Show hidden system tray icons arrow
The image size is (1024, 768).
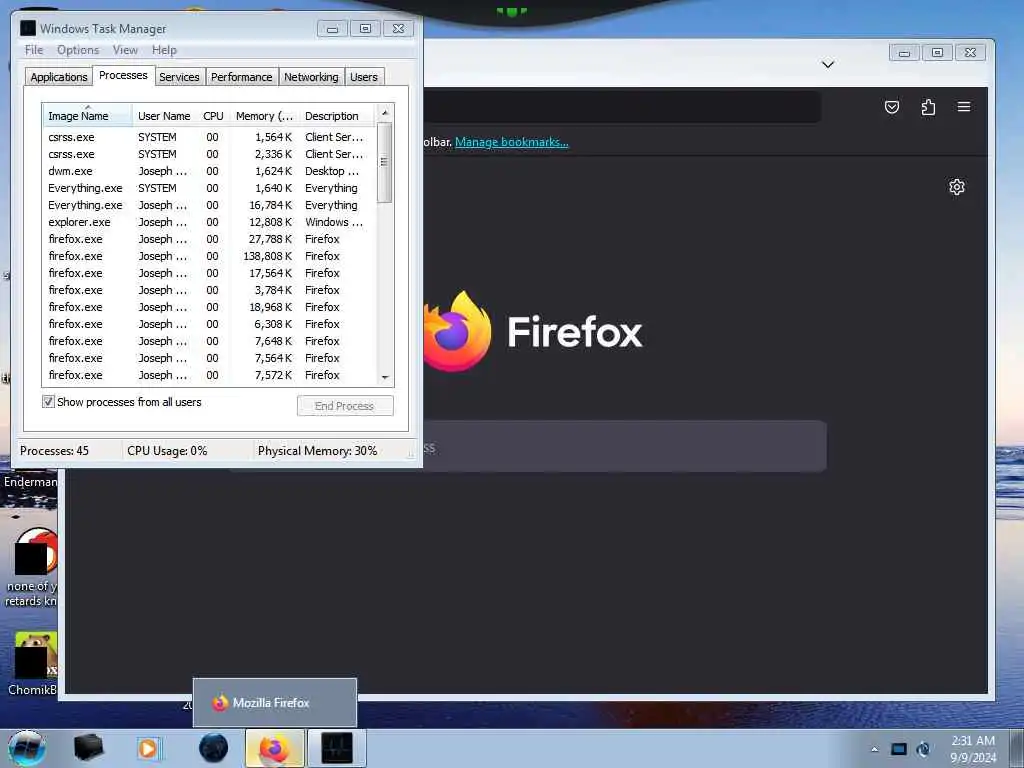point(874,749)
